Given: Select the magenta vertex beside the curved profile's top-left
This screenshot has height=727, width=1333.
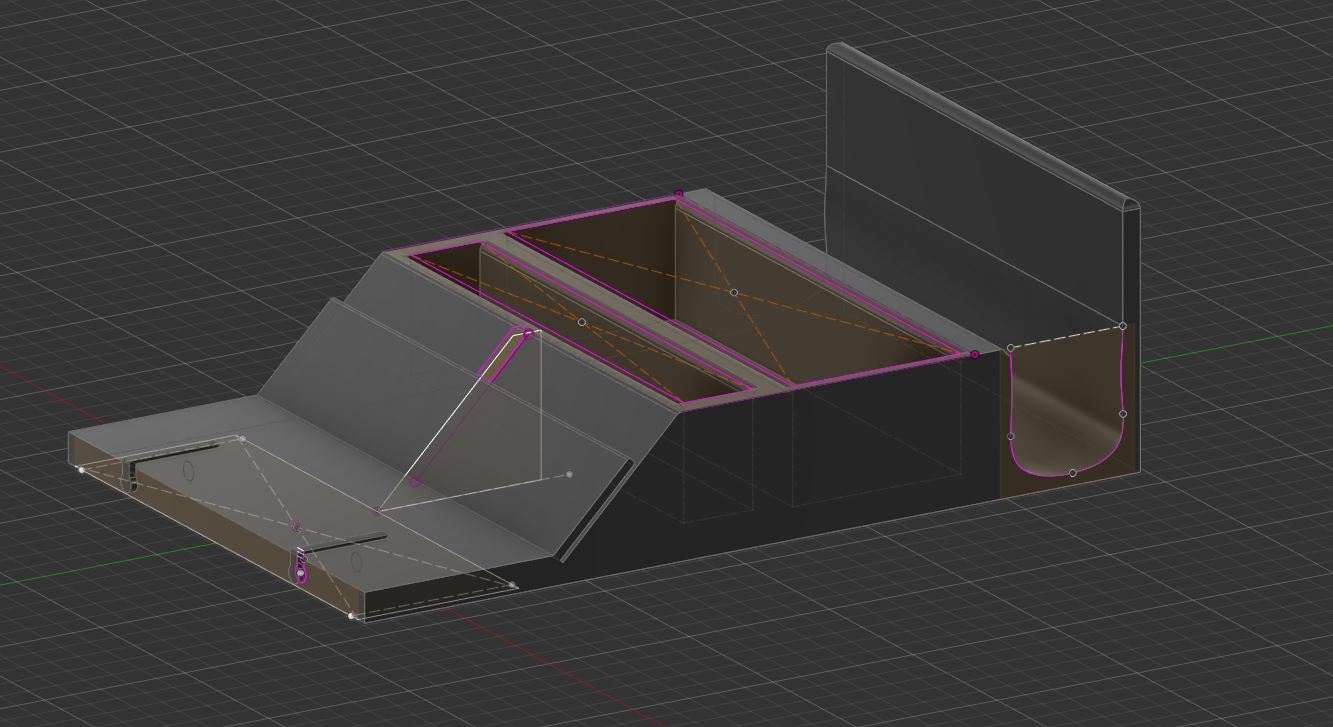Looking at the screenshot, I should point(975,354).
